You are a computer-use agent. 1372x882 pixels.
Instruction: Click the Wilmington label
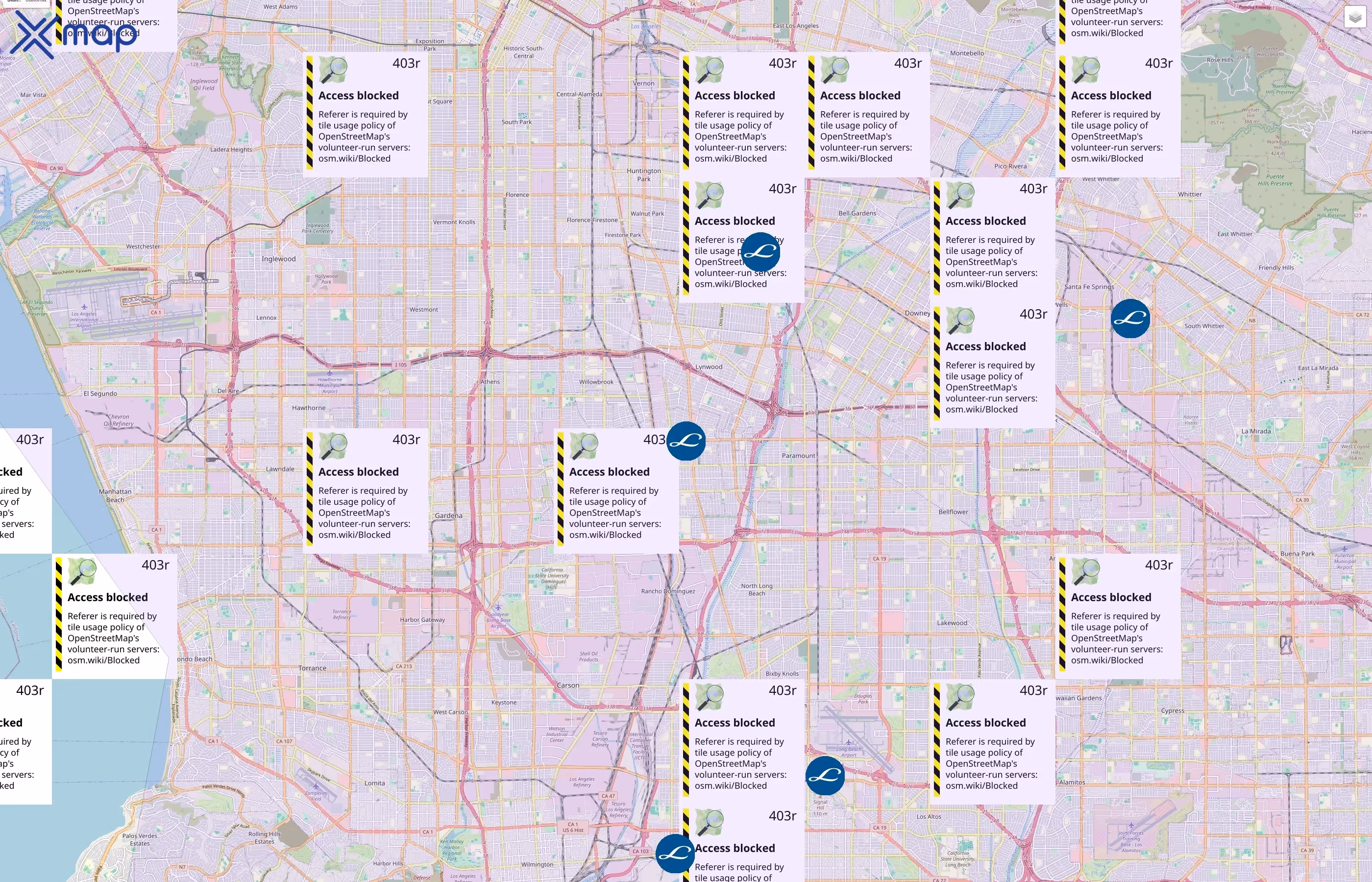pyautogui.click(x=537, y=865)
